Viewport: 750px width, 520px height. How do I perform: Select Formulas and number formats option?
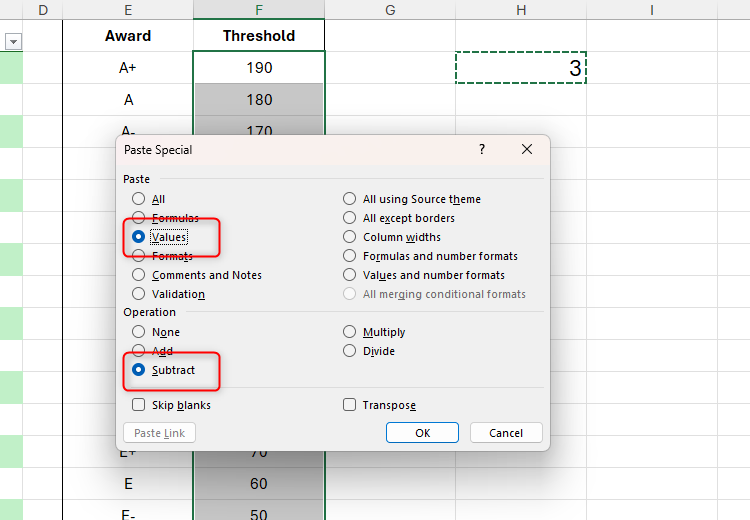click(350, 256)
